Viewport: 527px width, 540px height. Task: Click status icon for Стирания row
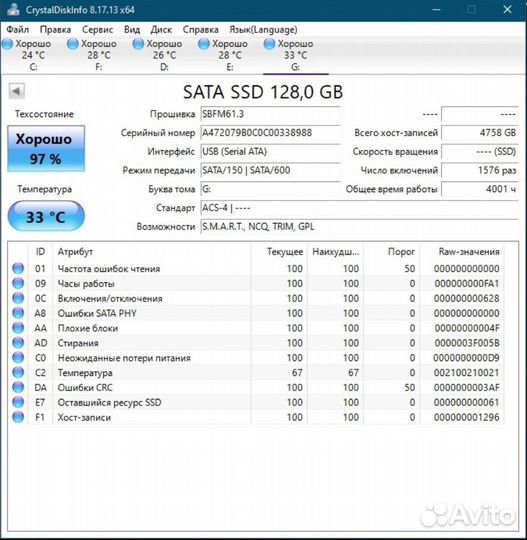click(x=18, y=343)
